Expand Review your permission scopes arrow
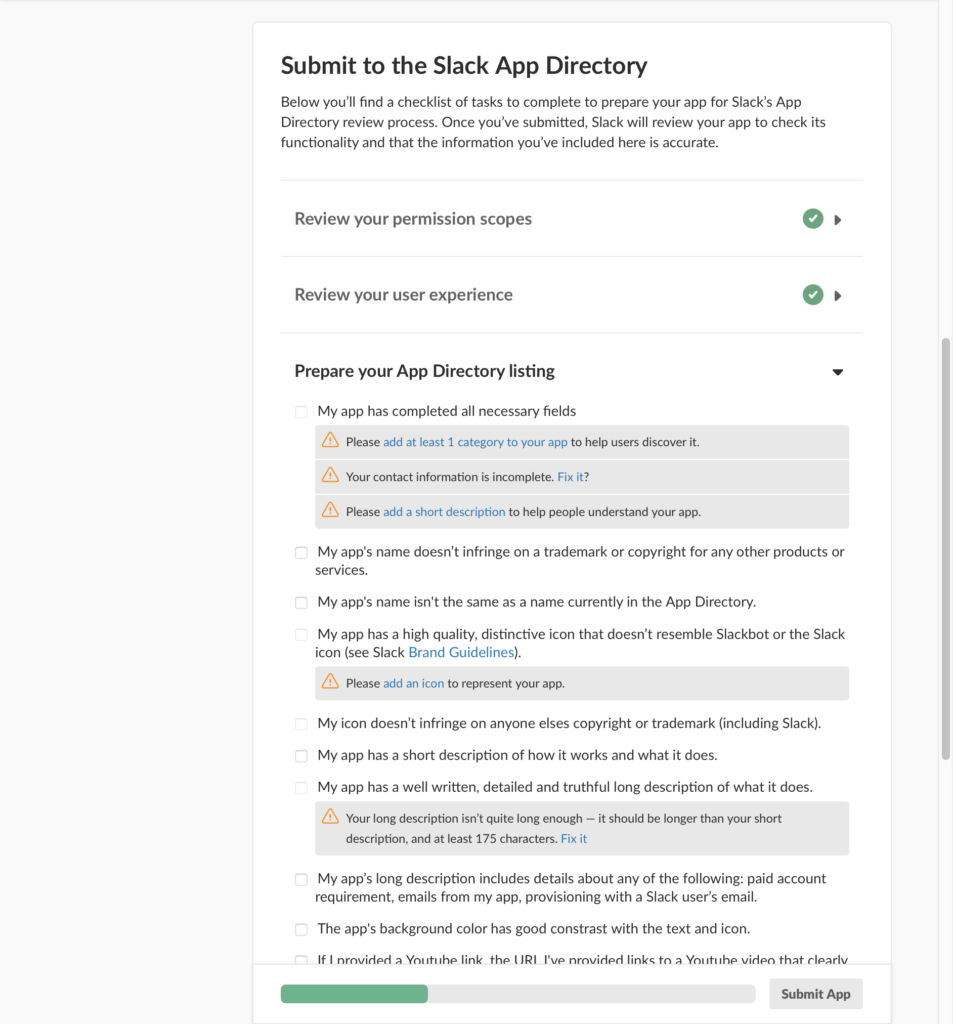Image resolution: width=953 pixels, height=1024 pixels. pos(838,220)
